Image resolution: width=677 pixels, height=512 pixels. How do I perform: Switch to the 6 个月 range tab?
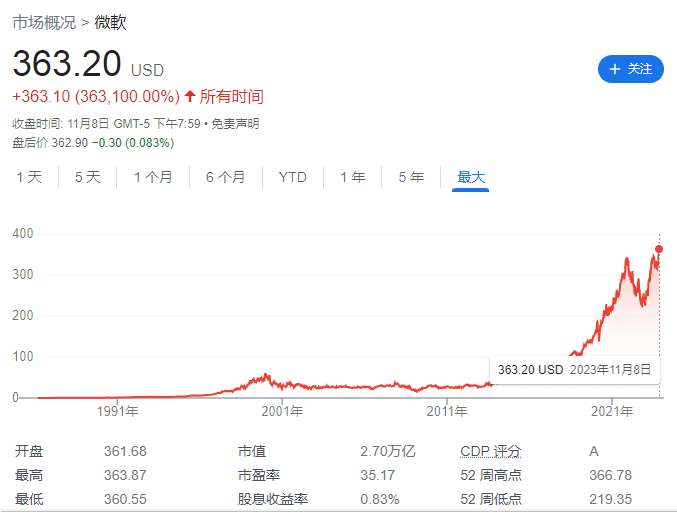point(225,177)
